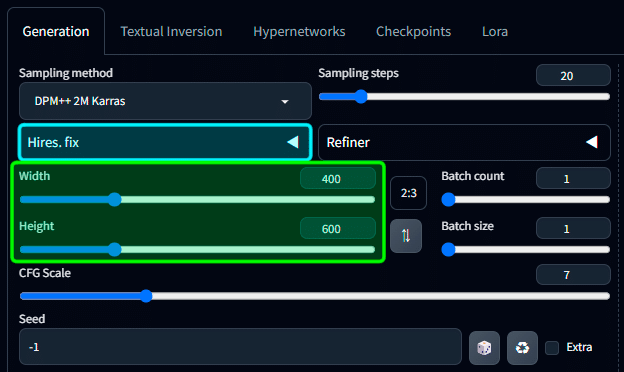Expand the Refiner section arrow

592,142
